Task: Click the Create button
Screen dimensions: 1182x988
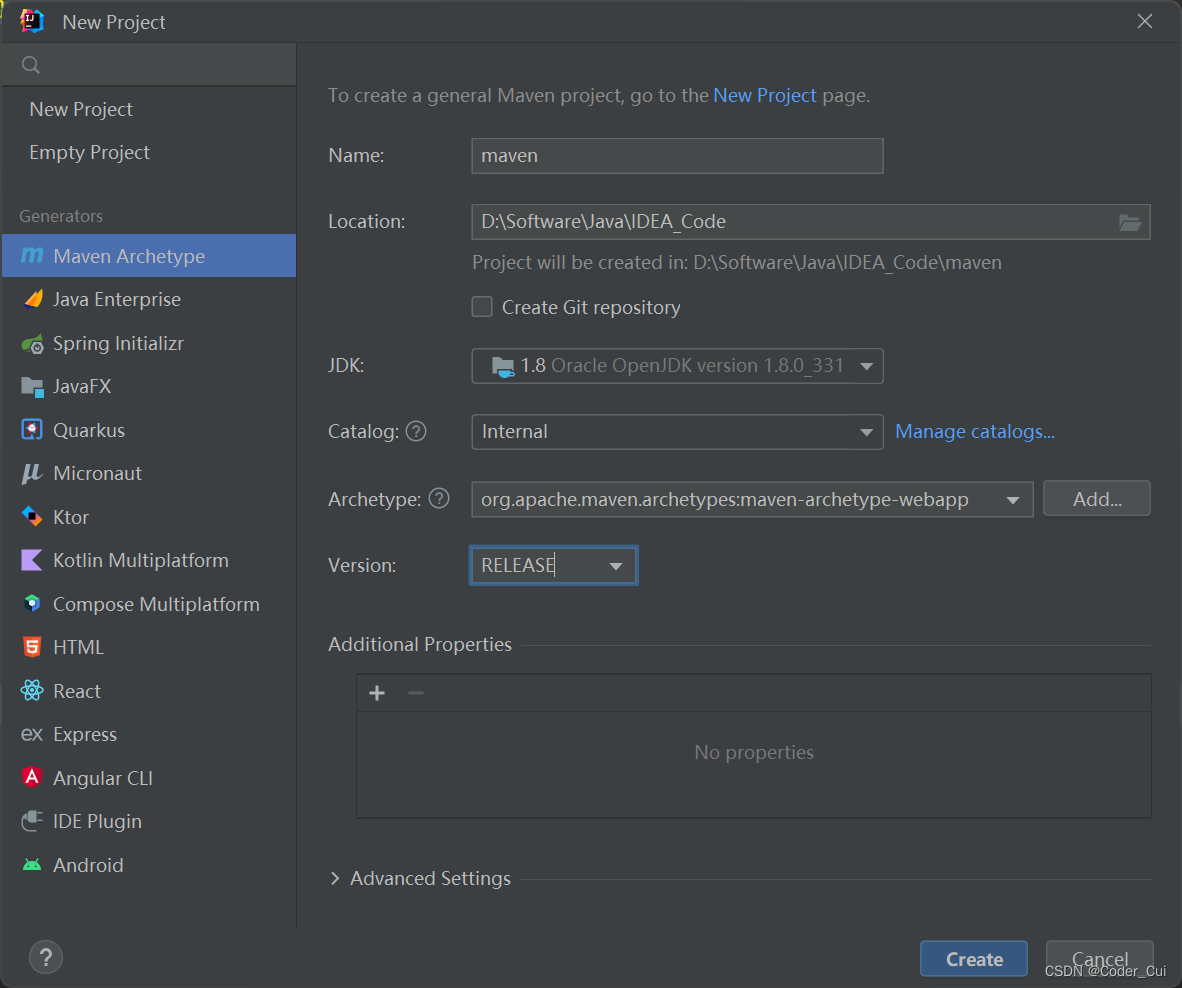Action: click(x=974, y=959)
